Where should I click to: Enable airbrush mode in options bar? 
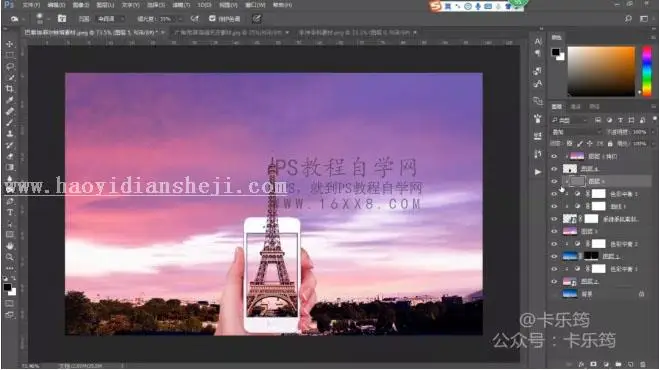pos(195,18)
